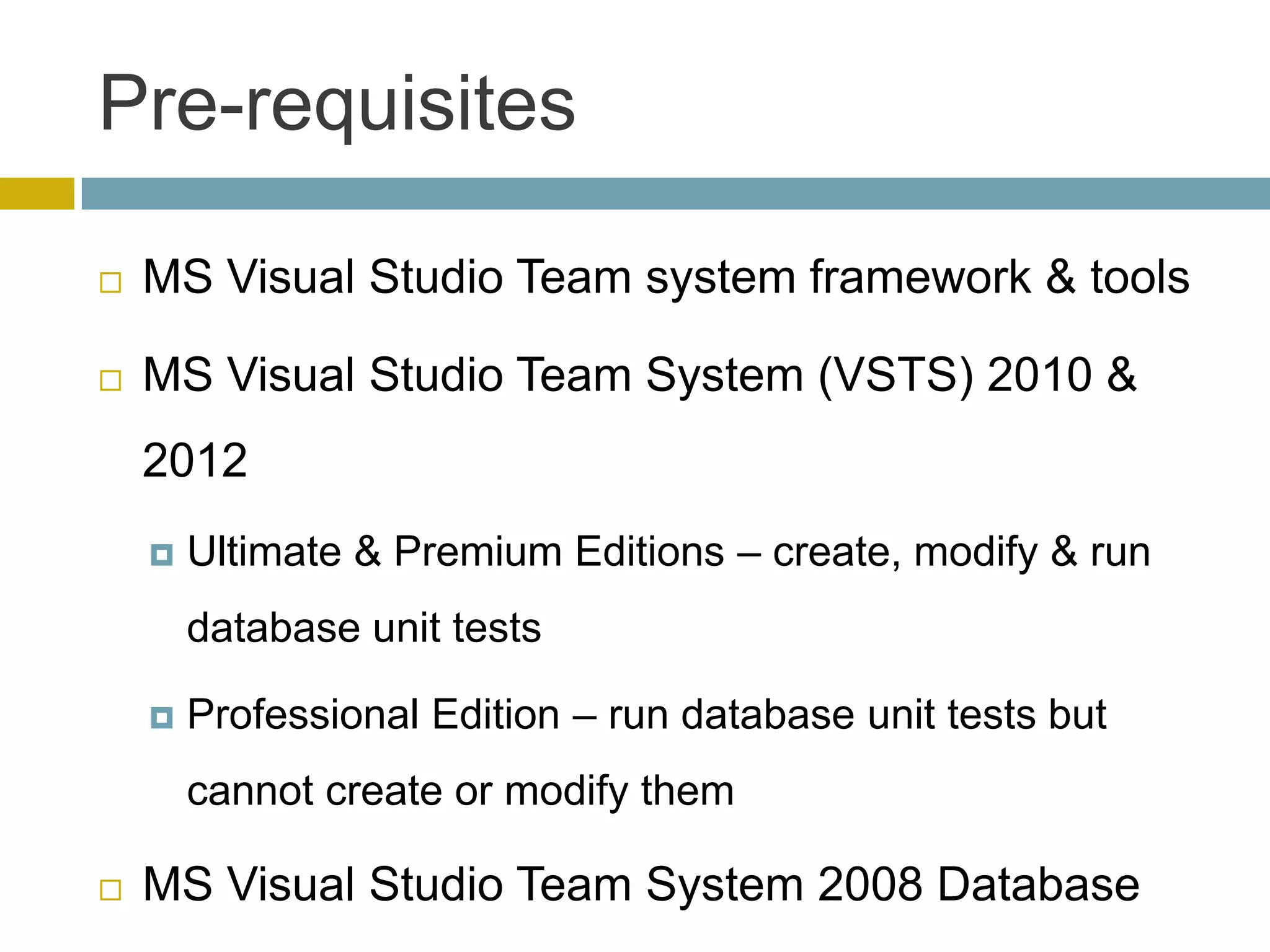Click the Pre-requisites slide title

coord(337,104)
